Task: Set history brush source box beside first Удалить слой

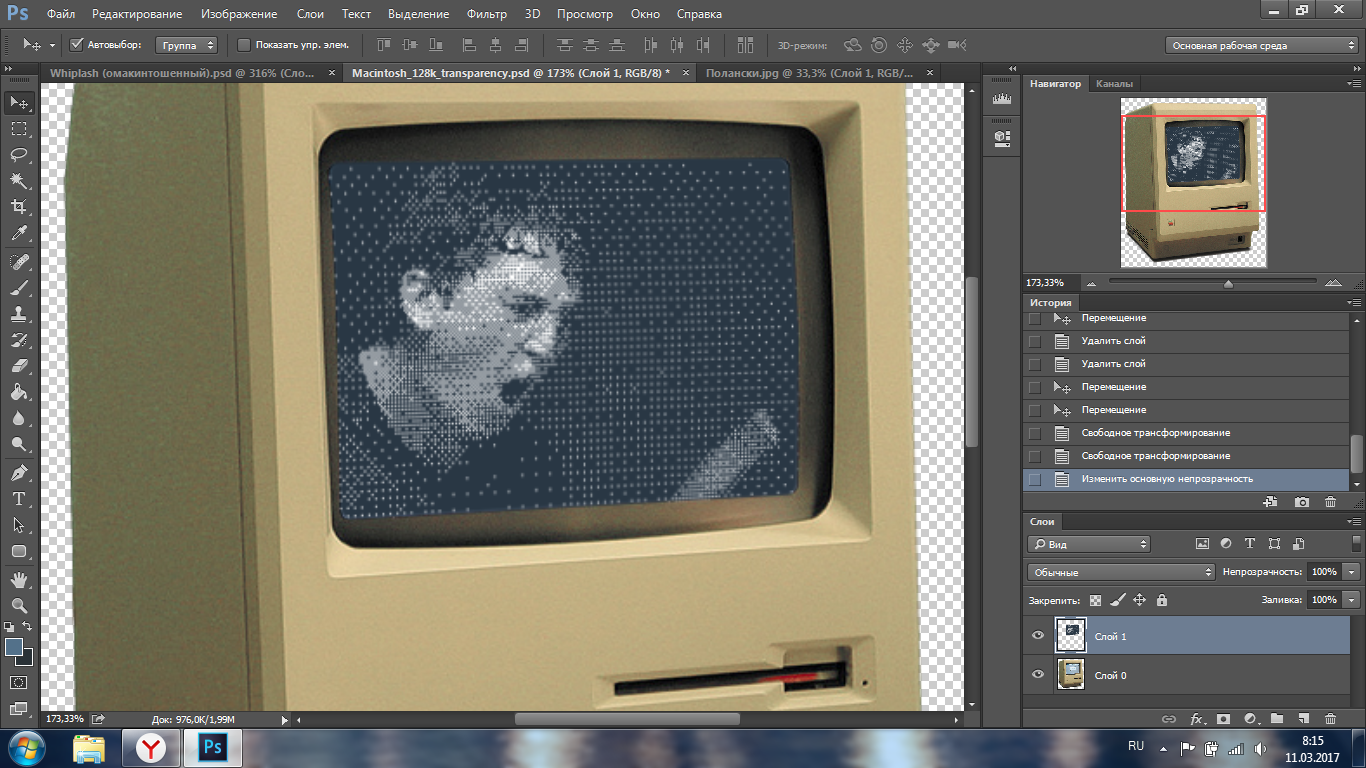Action: [x=1035, y=341]
